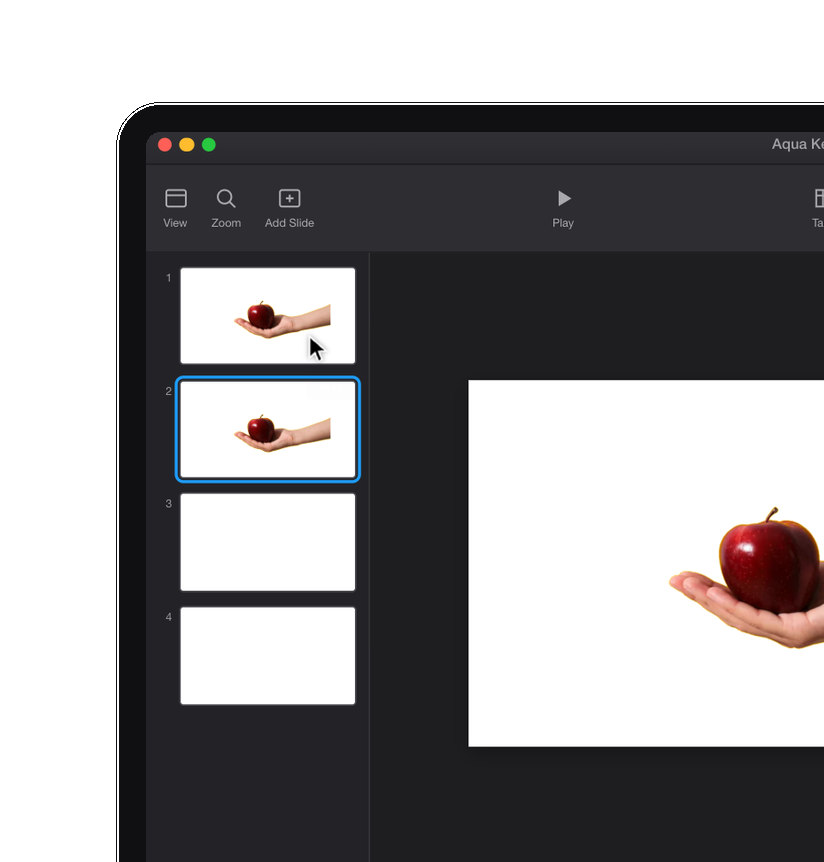Select blank slide 4 thumbnail
Viewport: 824px width, 862px height.
click(x=268, y=655)
